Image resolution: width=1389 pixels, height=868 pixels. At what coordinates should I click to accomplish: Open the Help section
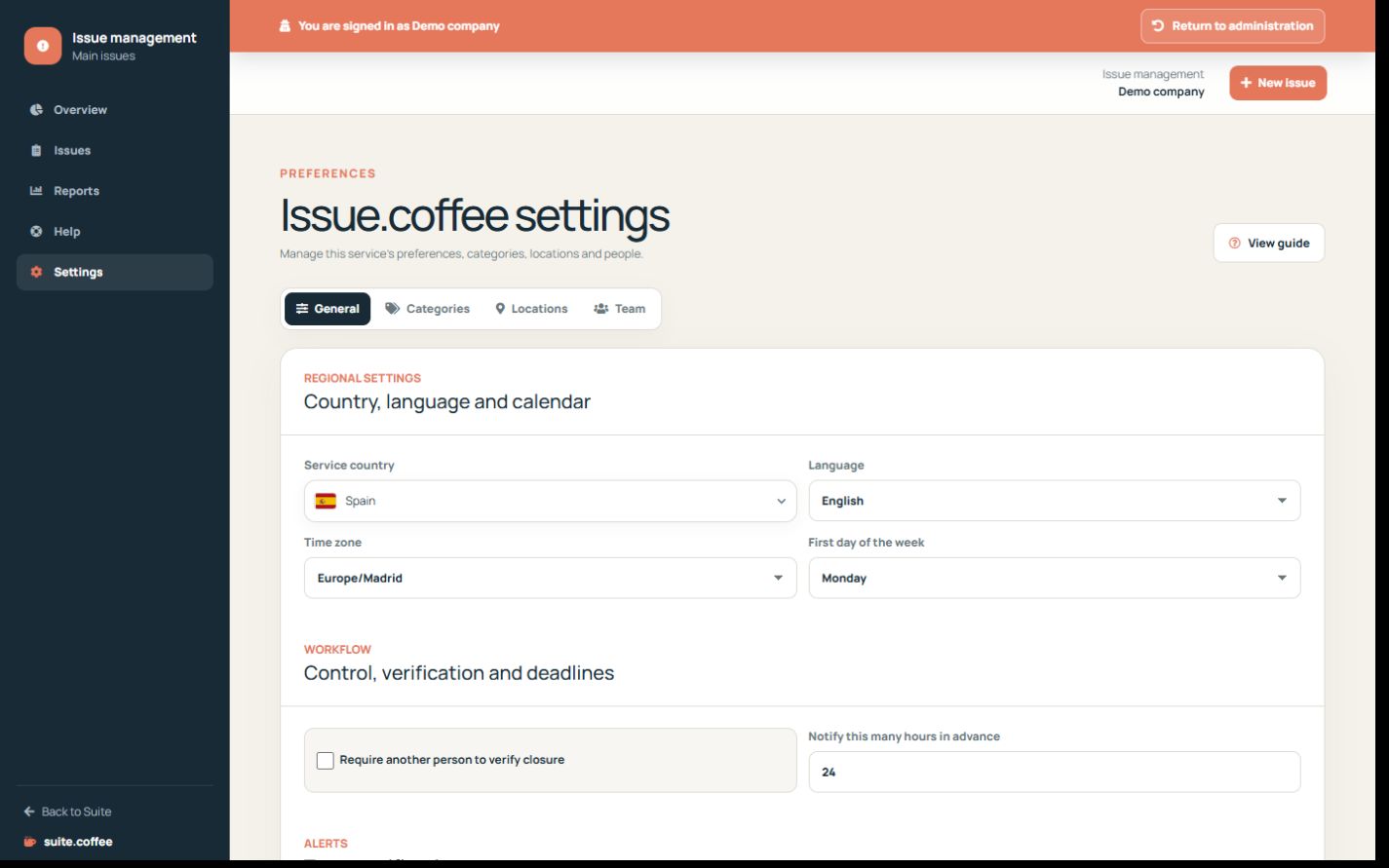point(115,231)
